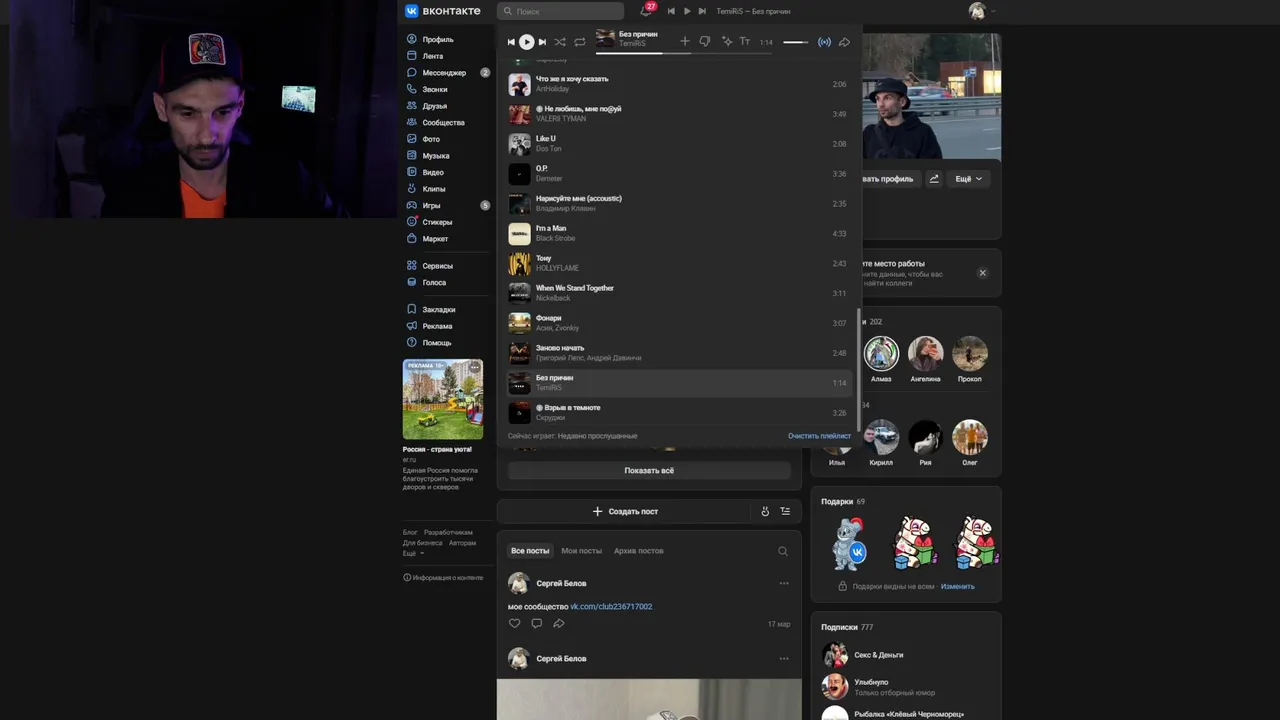The width and height of the screenshot is (1280, 720).
Task: Open the more menu on the 17 мар post
Action: 784,583
